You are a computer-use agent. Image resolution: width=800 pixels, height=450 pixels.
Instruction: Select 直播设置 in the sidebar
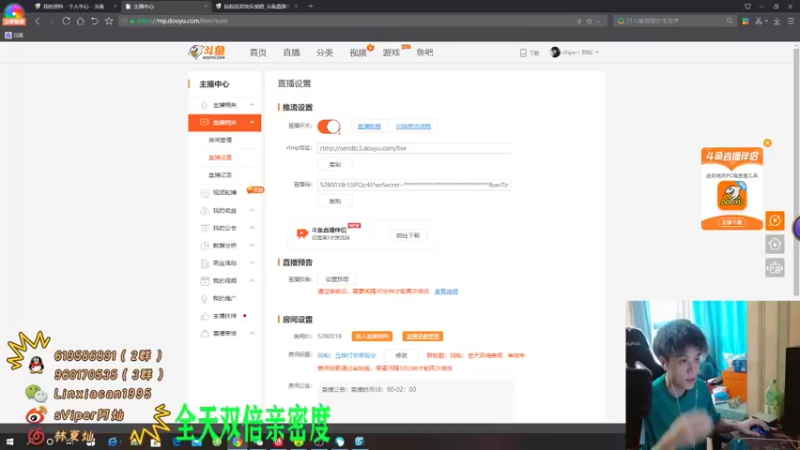[220, 158]
